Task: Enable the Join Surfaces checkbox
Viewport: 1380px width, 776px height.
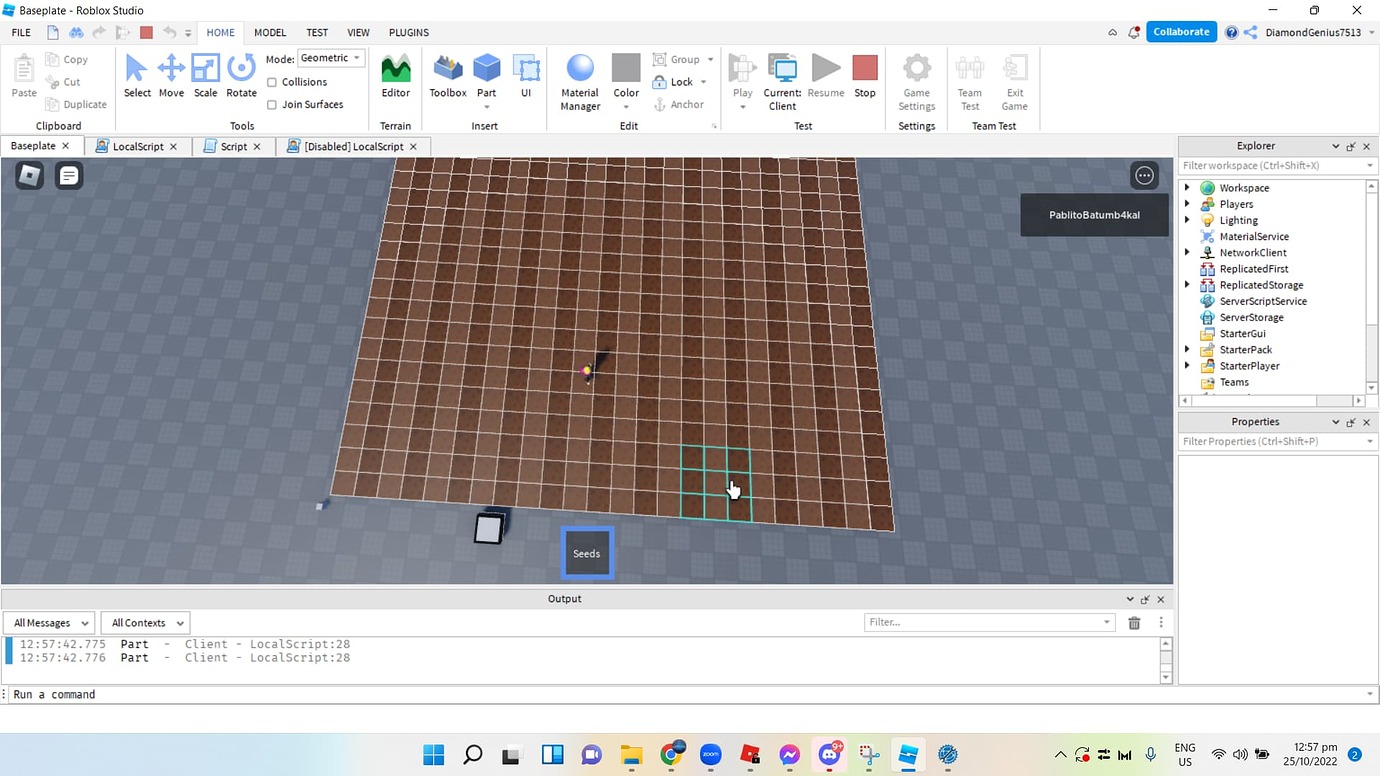Action: (x=272, y=104)
